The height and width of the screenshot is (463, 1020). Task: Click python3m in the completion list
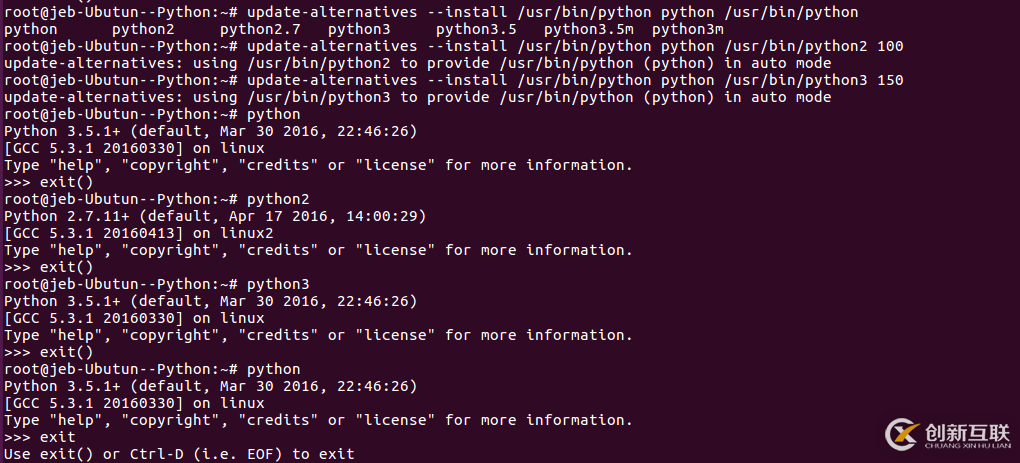pyautogui.click(x=687, y=30)
